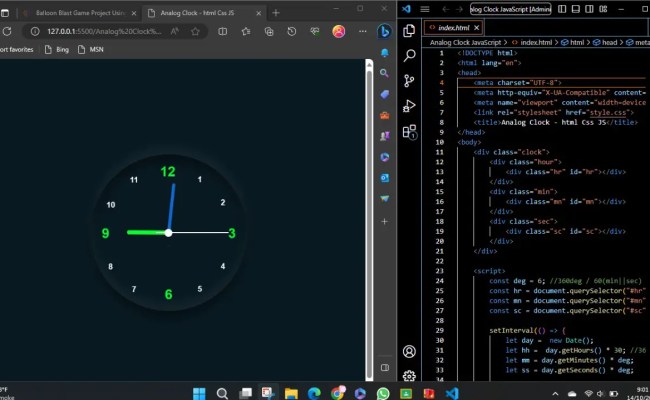Toggle the VS Code bottom panel
This screenshot has width=650, height=400.
coord(576,9)
